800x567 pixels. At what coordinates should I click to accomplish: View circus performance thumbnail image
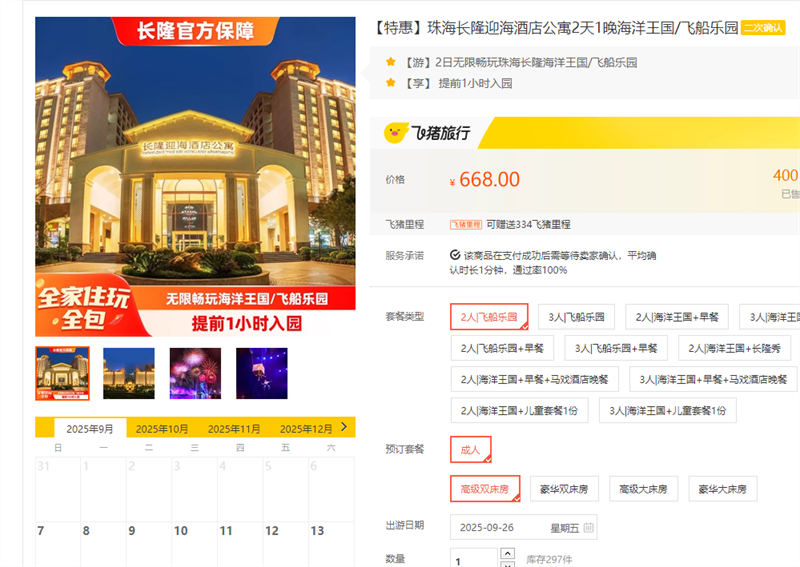[262, 373]
